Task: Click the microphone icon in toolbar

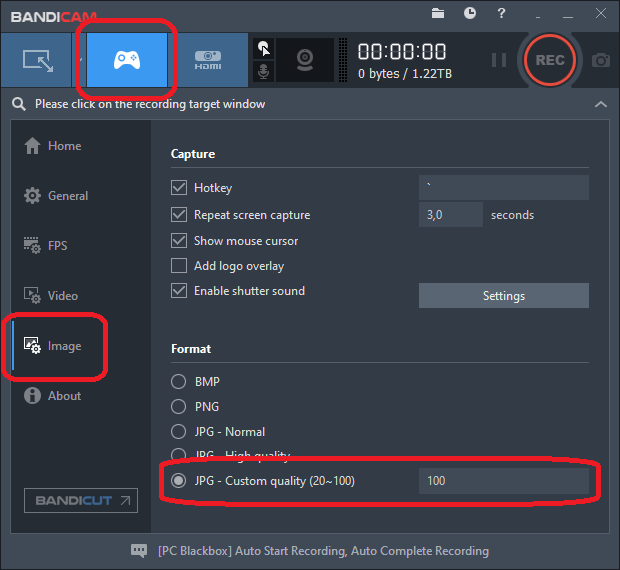Action: [264, 73]
